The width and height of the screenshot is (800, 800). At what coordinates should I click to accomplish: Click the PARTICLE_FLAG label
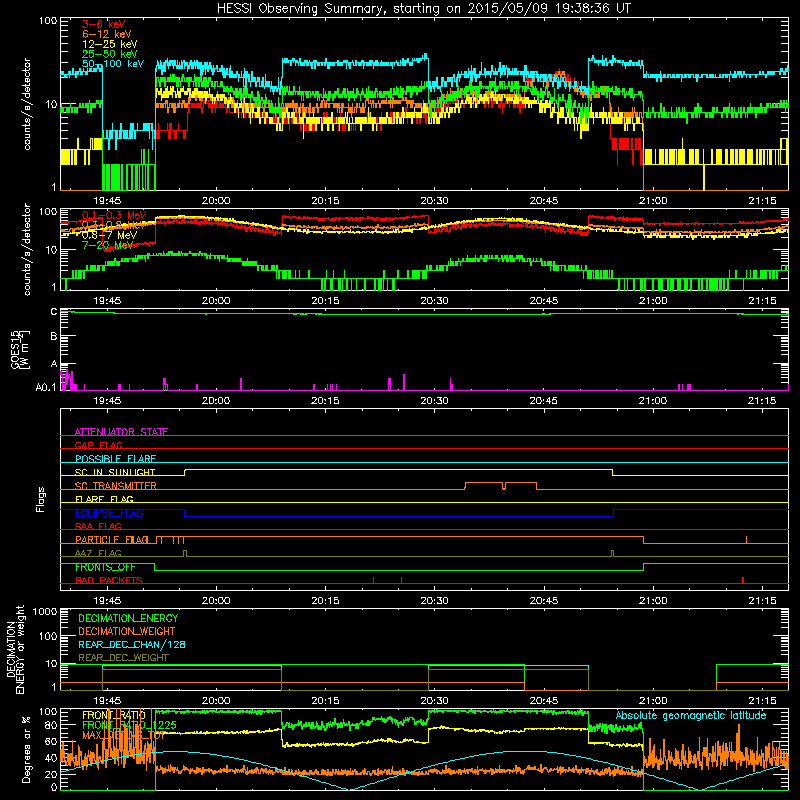[x=112, y=539]
